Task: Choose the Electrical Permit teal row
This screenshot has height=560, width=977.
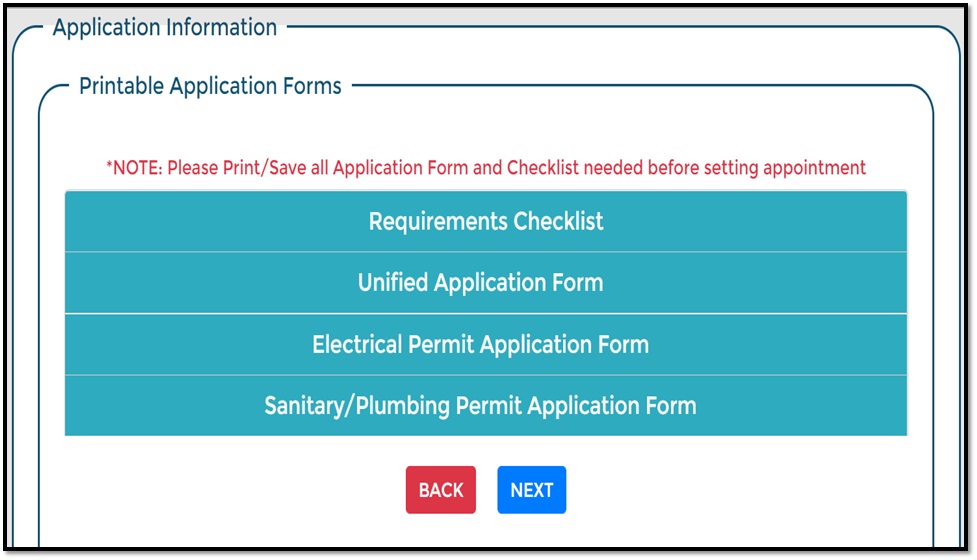Action: [x=481, y=345]
